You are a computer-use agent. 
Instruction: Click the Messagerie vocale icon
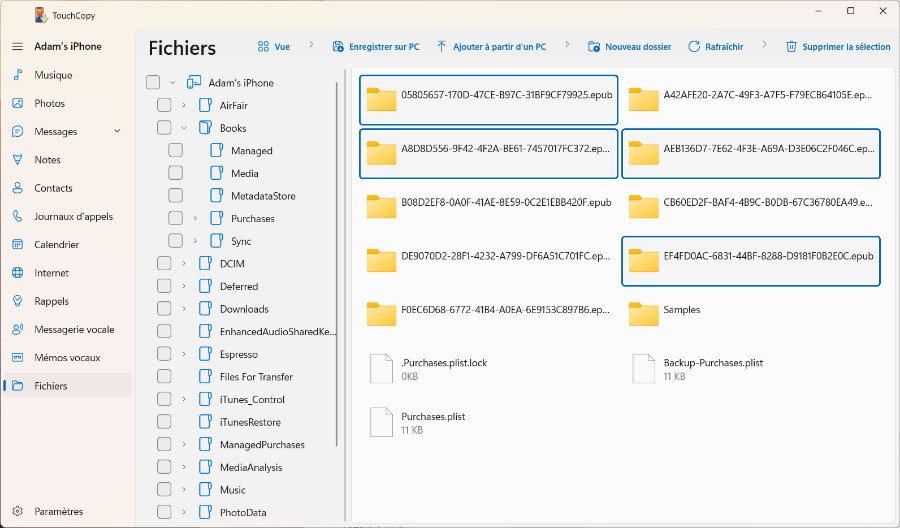[17, 329]
